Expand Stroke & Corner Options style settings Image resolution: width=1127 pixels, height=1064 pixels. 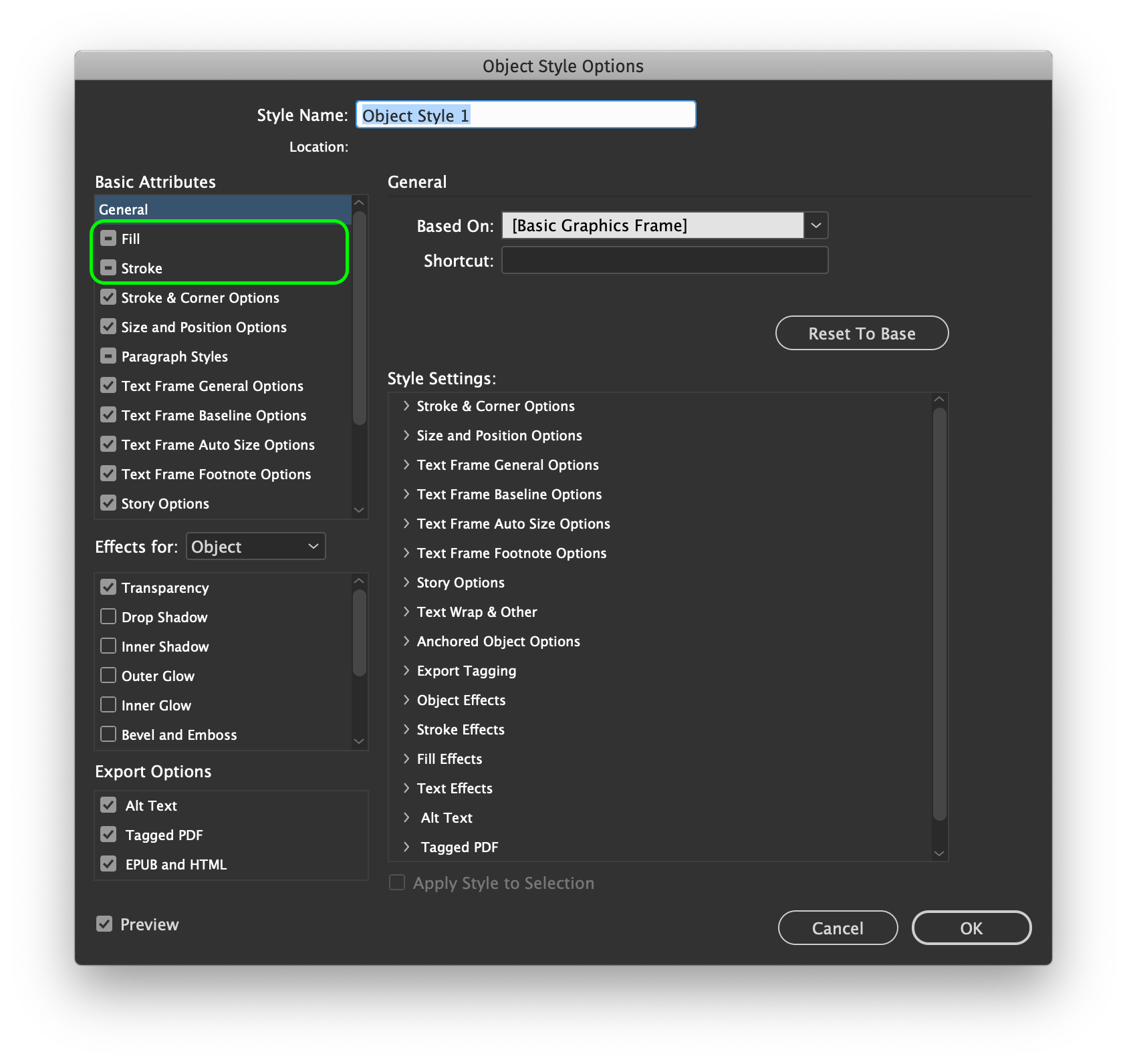click(406, 406)
